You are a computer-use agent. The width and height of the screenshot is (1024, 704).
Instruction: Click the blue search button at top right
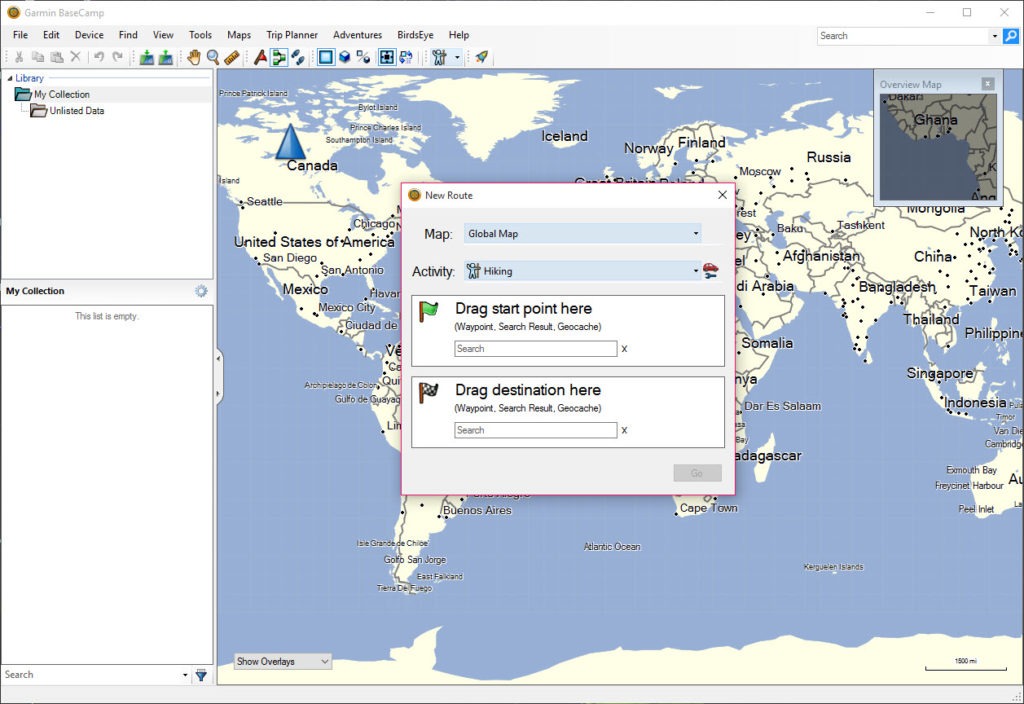click(1011, 36)
